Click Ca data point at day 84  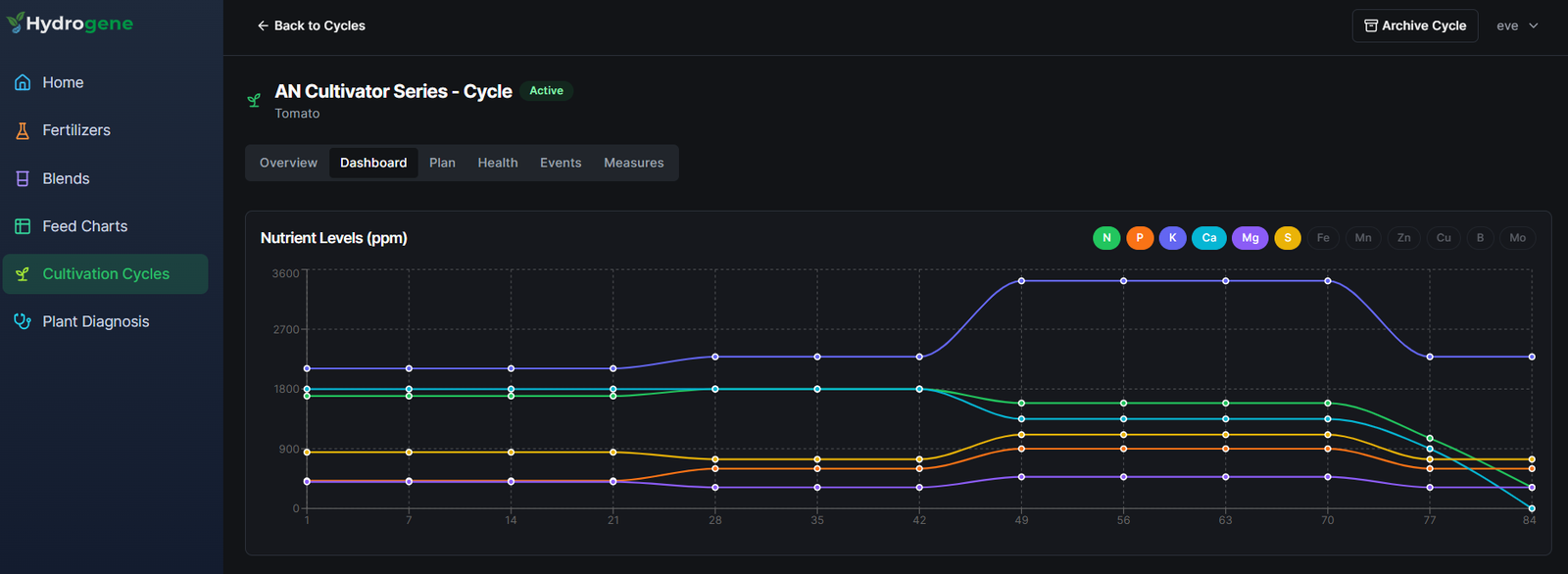click(x=1532, y=508)
